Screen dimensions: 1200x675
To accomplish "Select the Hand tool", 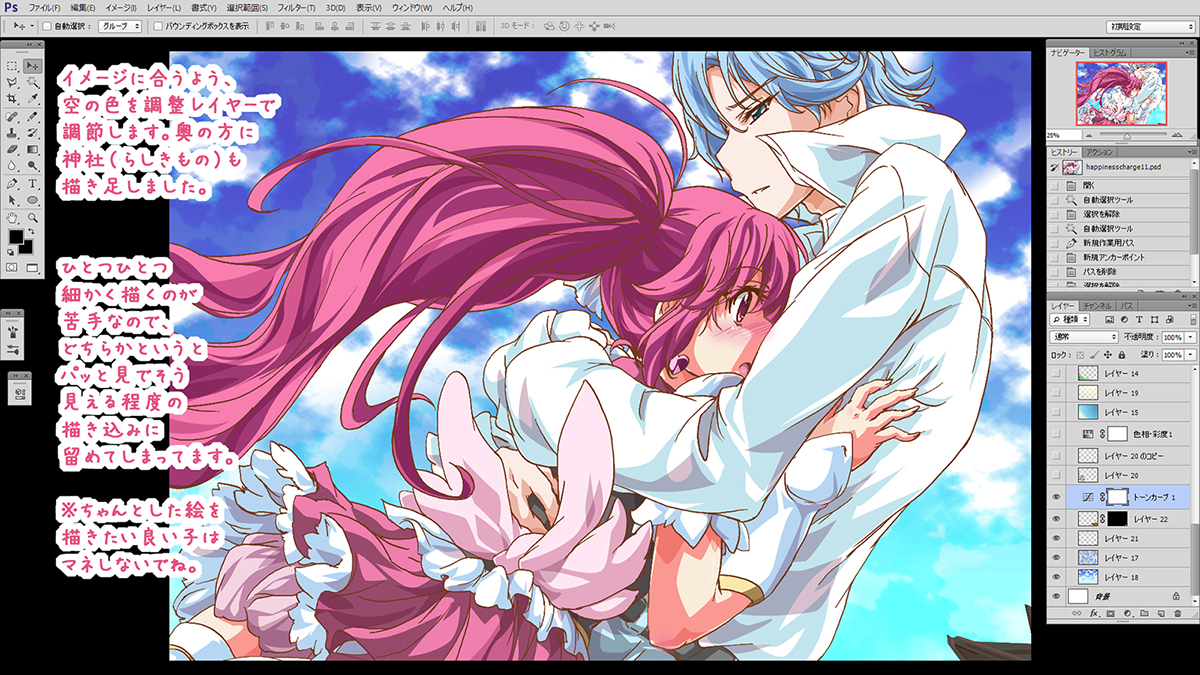I will (x=11, y=217).
